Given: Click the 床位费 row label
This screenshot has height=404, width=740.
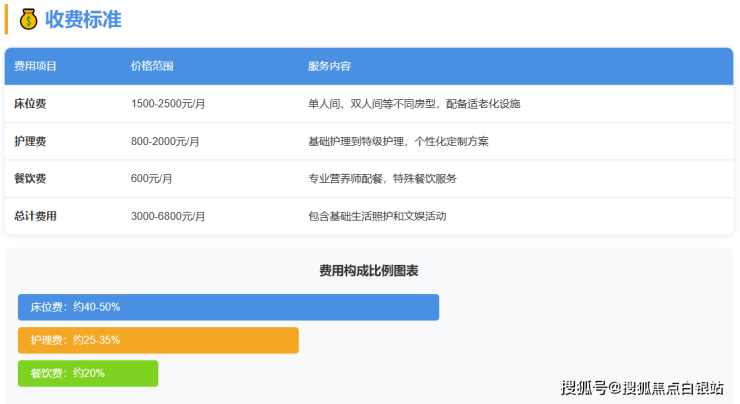Looking at the screenshot, I should [x=31, y=104].
